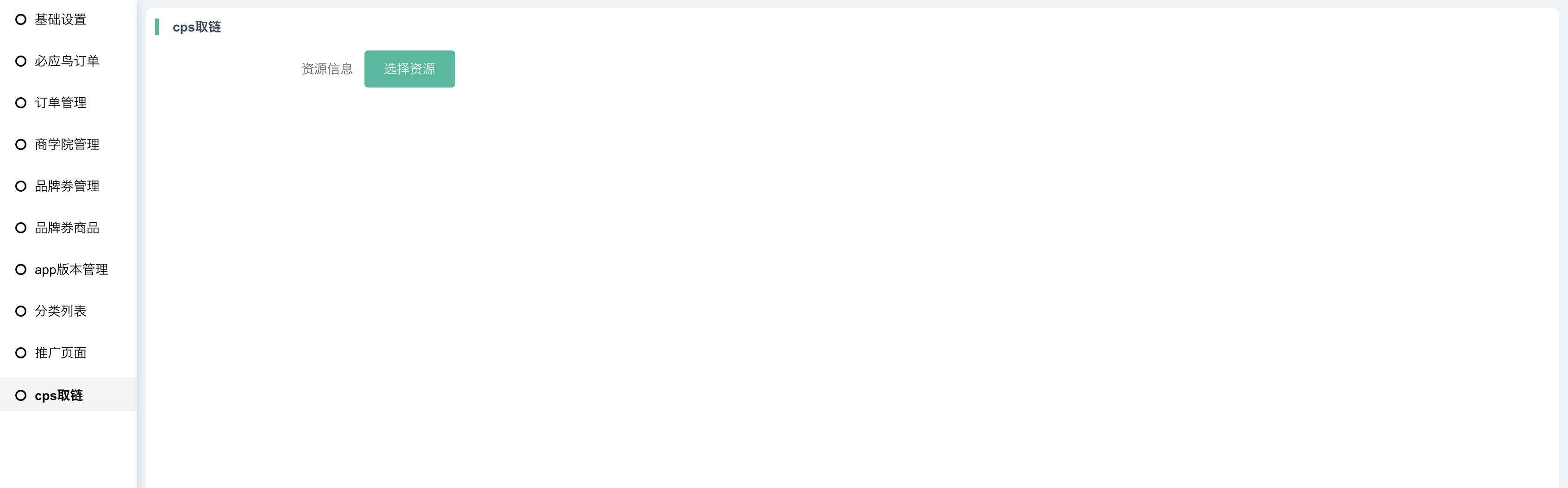Viewport: 1568px width, 488px height.
Task: Click the circle icon beside 品牌券管理
Action: click(x=21, y=186)
